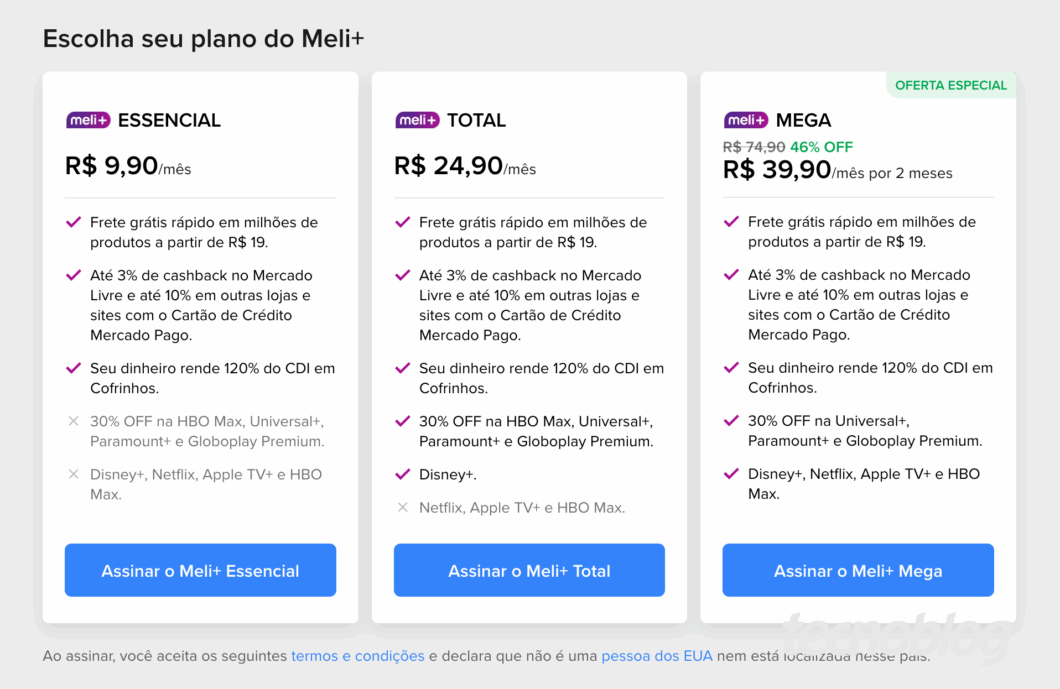Screen dimensions: 1060x689
Task: Click the Meli+ logo on the Mega plan
Action: (746, 119)
